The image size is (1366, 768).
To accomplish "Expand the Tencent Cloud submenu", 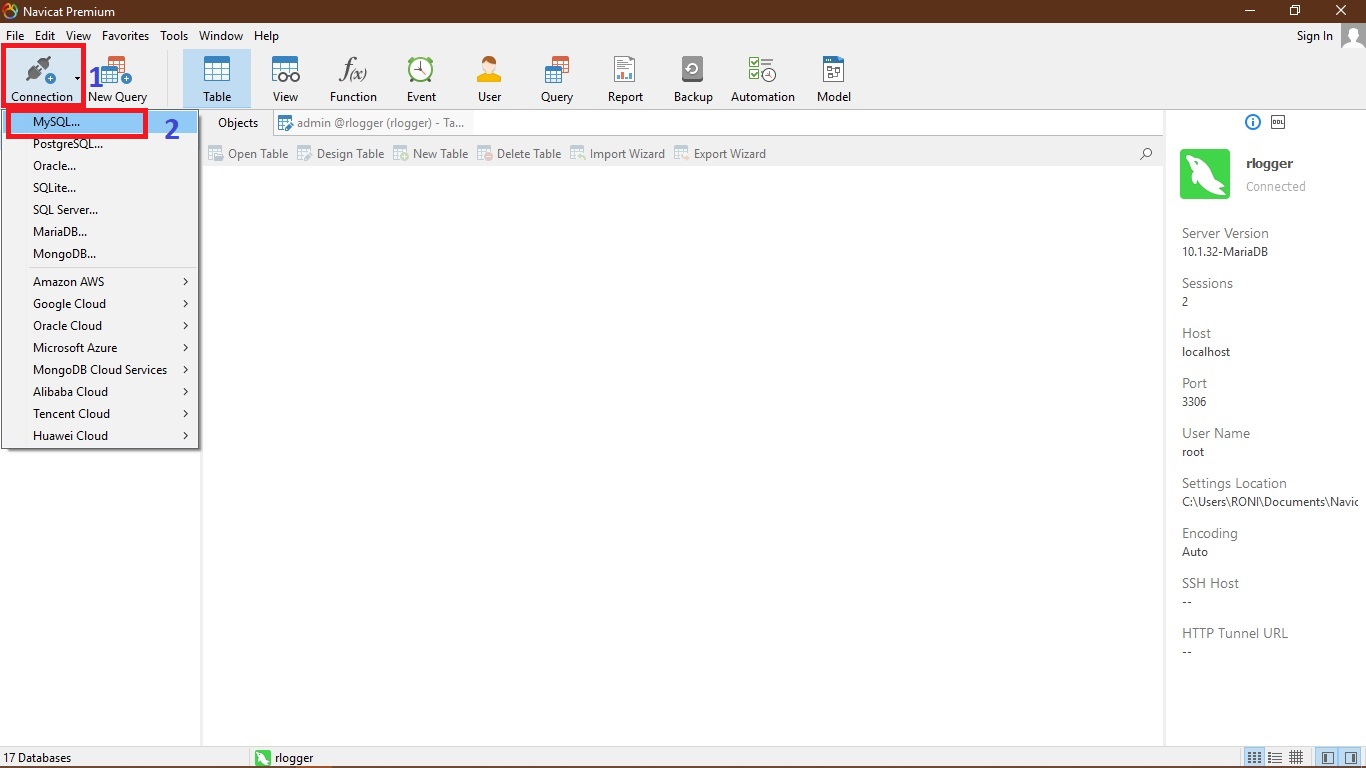I will [100, 414].
